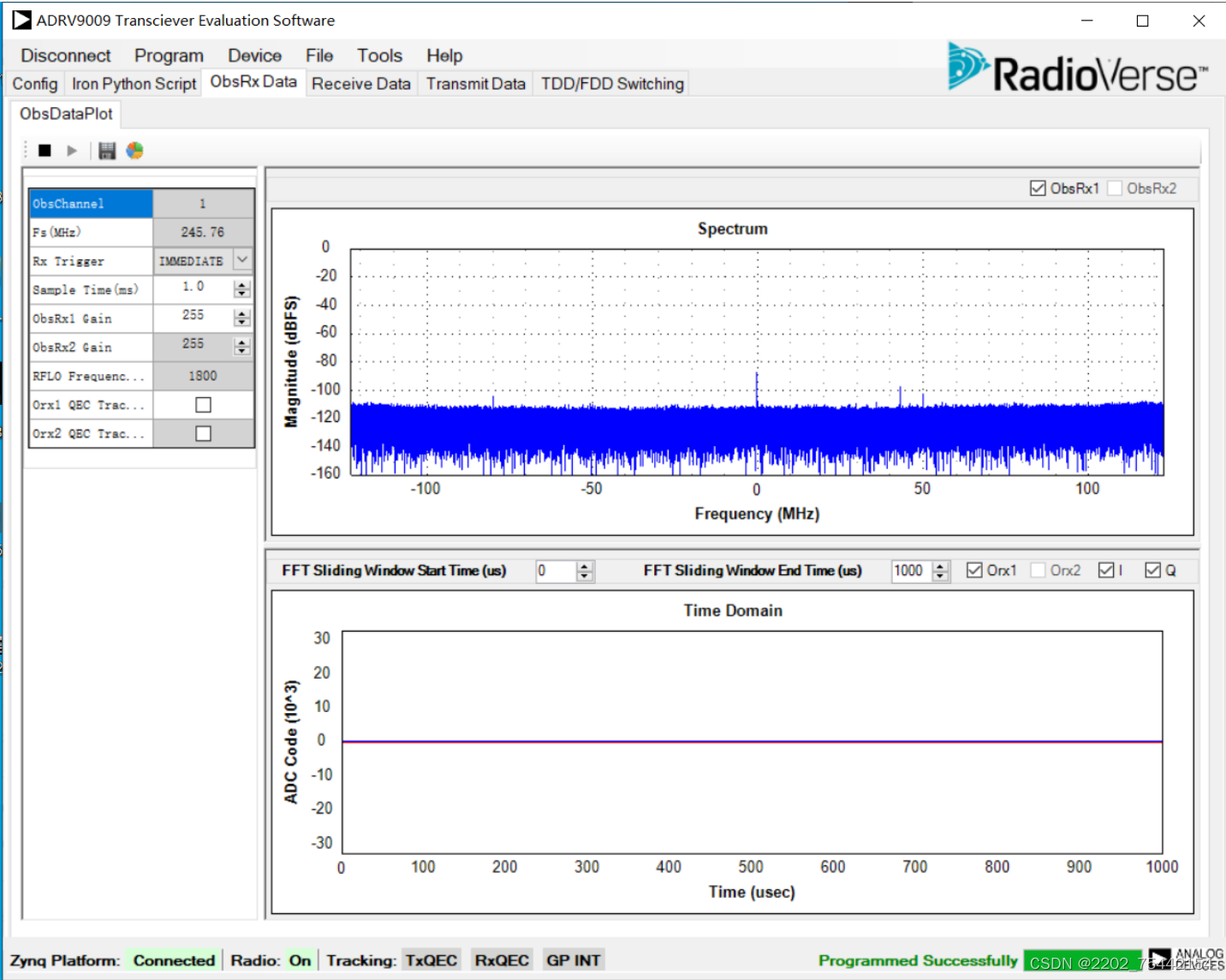Enable Orx2 QEC Tracking checkbox
1226x980 pixels.
(x=203, y=434)
